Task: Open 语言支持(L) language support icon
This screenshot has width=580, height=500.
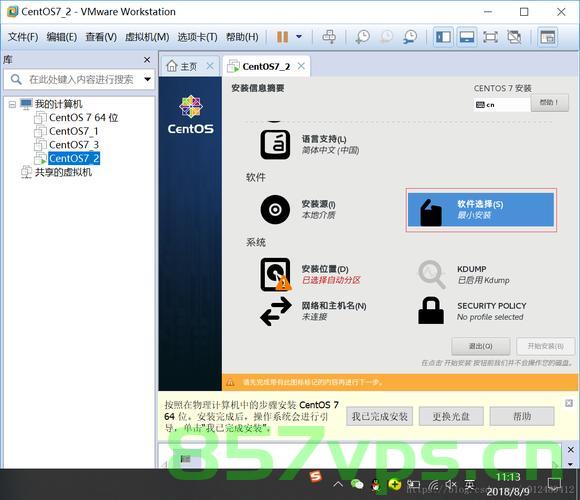Action: coord(275,145)
